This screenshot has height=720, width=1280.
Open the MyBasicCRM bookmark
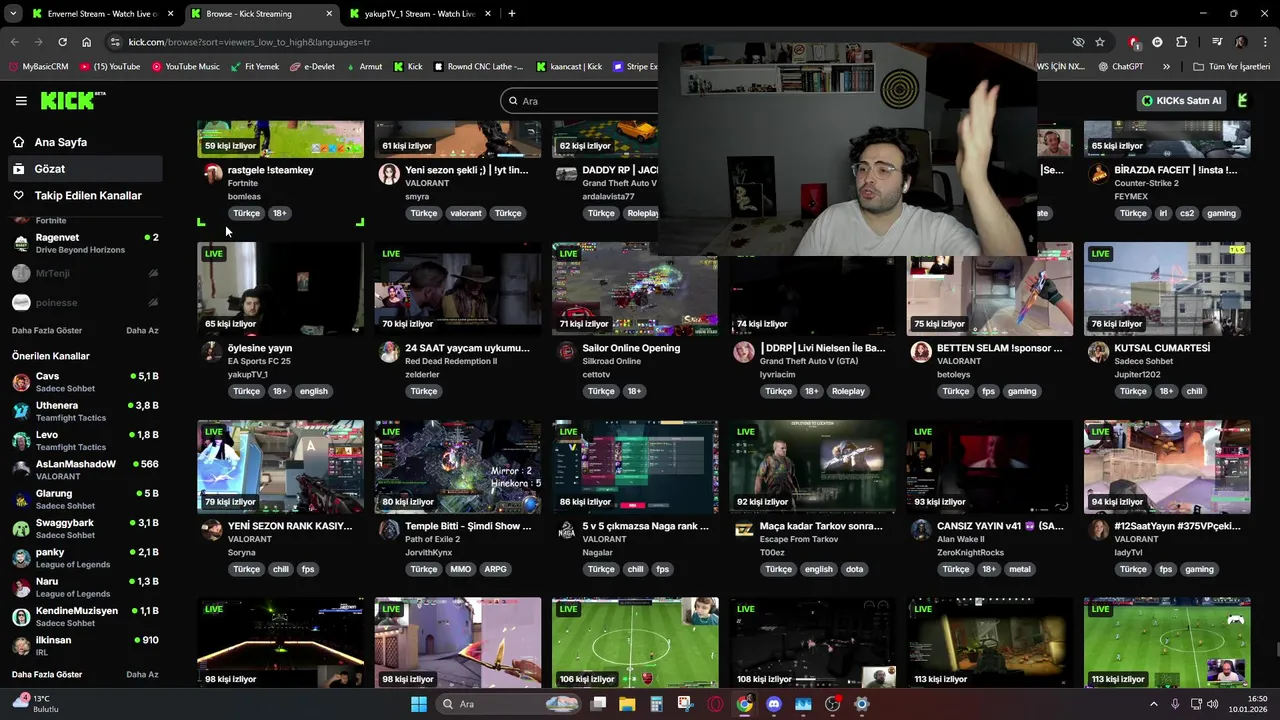pyautogui.click(x=38, y=67)
